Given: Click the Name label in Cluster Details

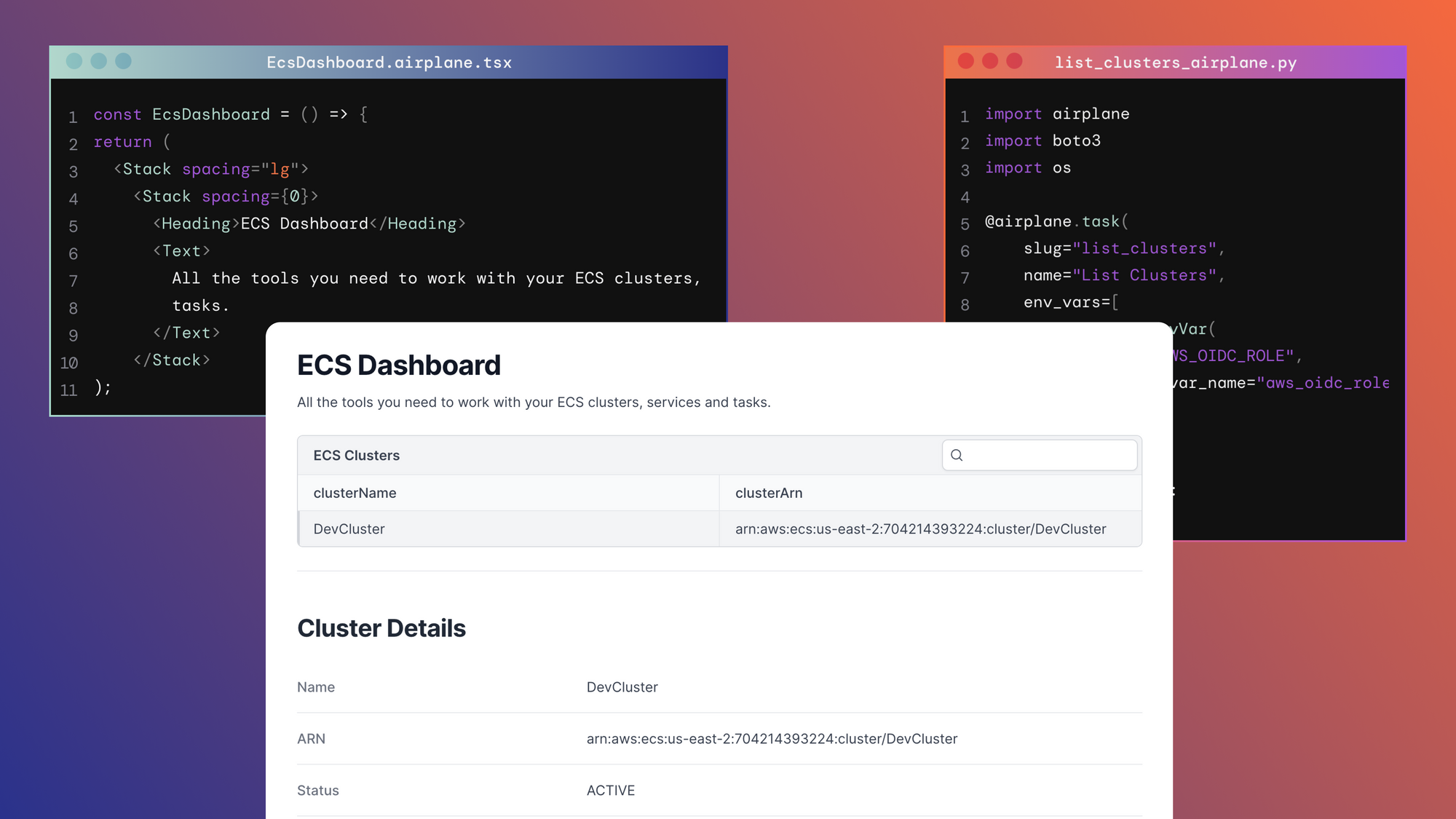Looking at the screenshot, I should click(x=316, y=687).
